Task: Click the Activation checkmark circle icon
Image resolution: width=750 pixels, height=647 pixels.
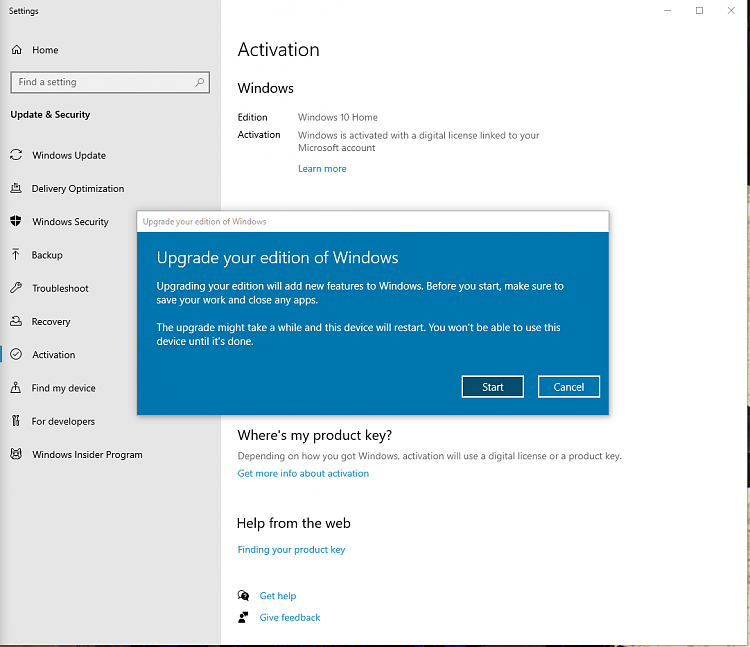Action: click(16, 354)
